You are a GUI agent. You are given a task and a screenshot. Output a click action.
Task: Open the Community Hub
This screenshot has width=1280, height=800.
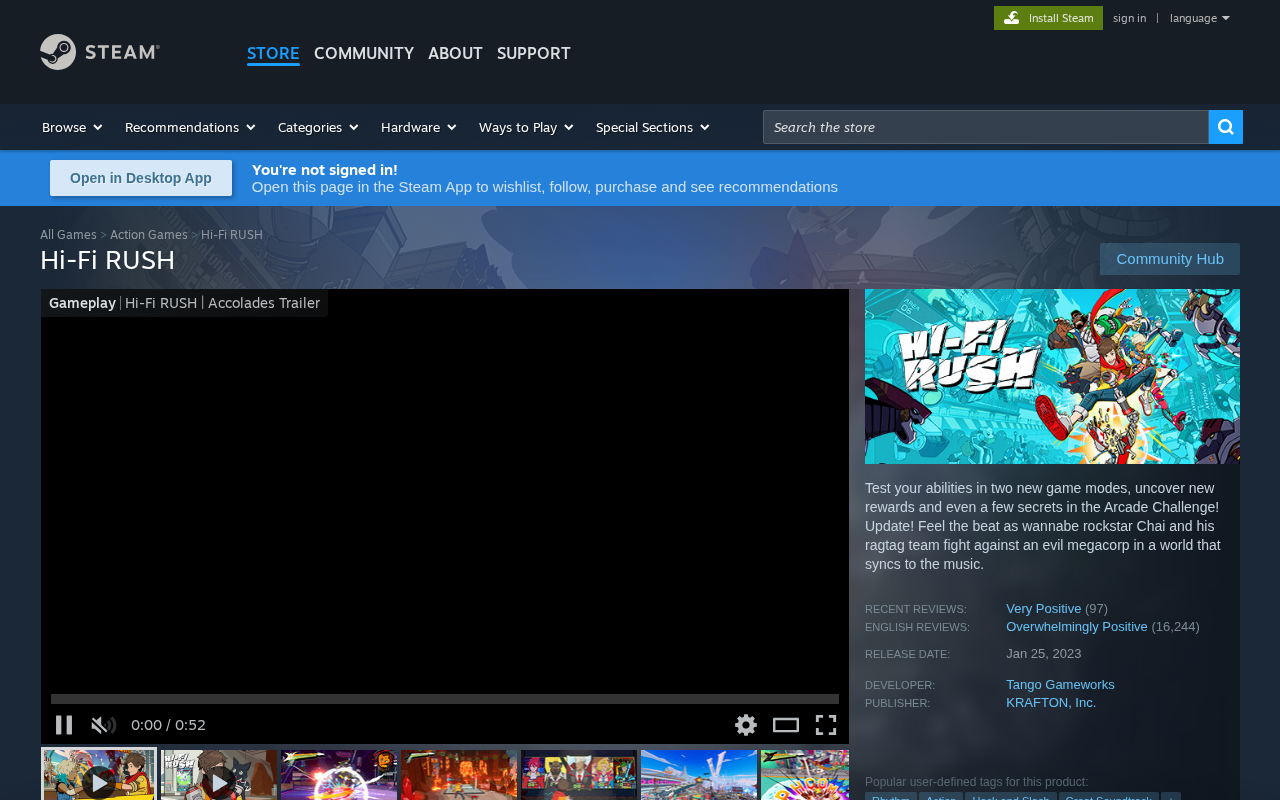pyautogui.click(x=1170, y=259)
